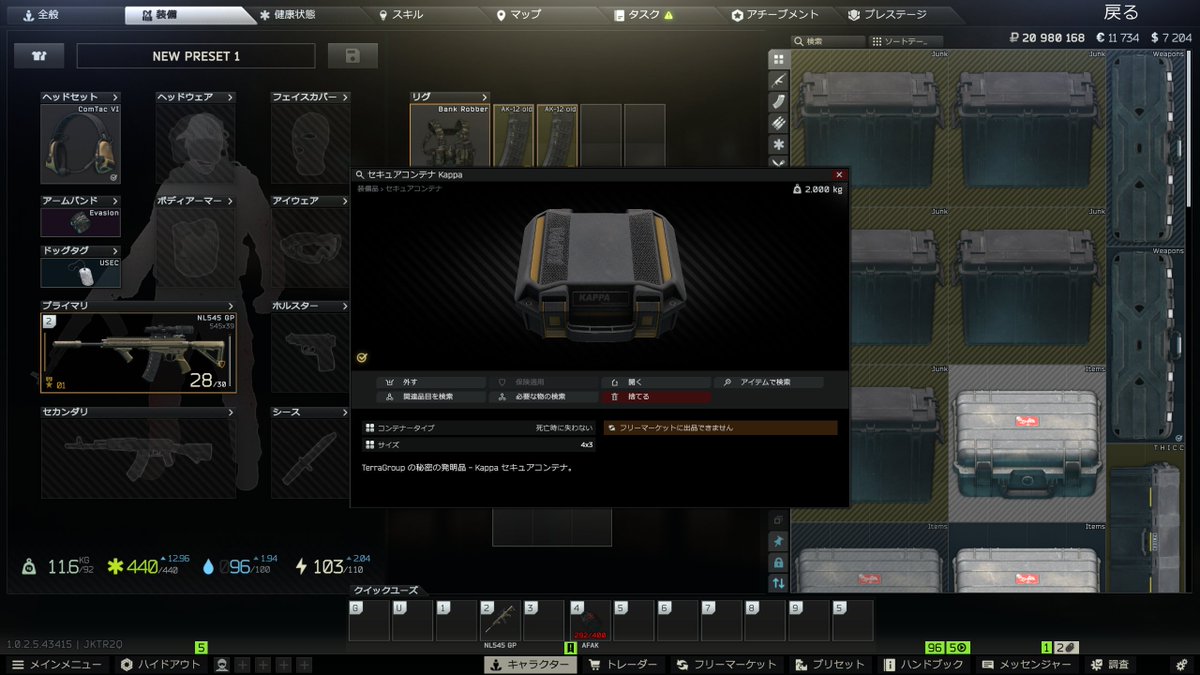Viewport: 1200px width, 675px height.
Task: Open the 健康状態 tab
Action: coord(287,15)
